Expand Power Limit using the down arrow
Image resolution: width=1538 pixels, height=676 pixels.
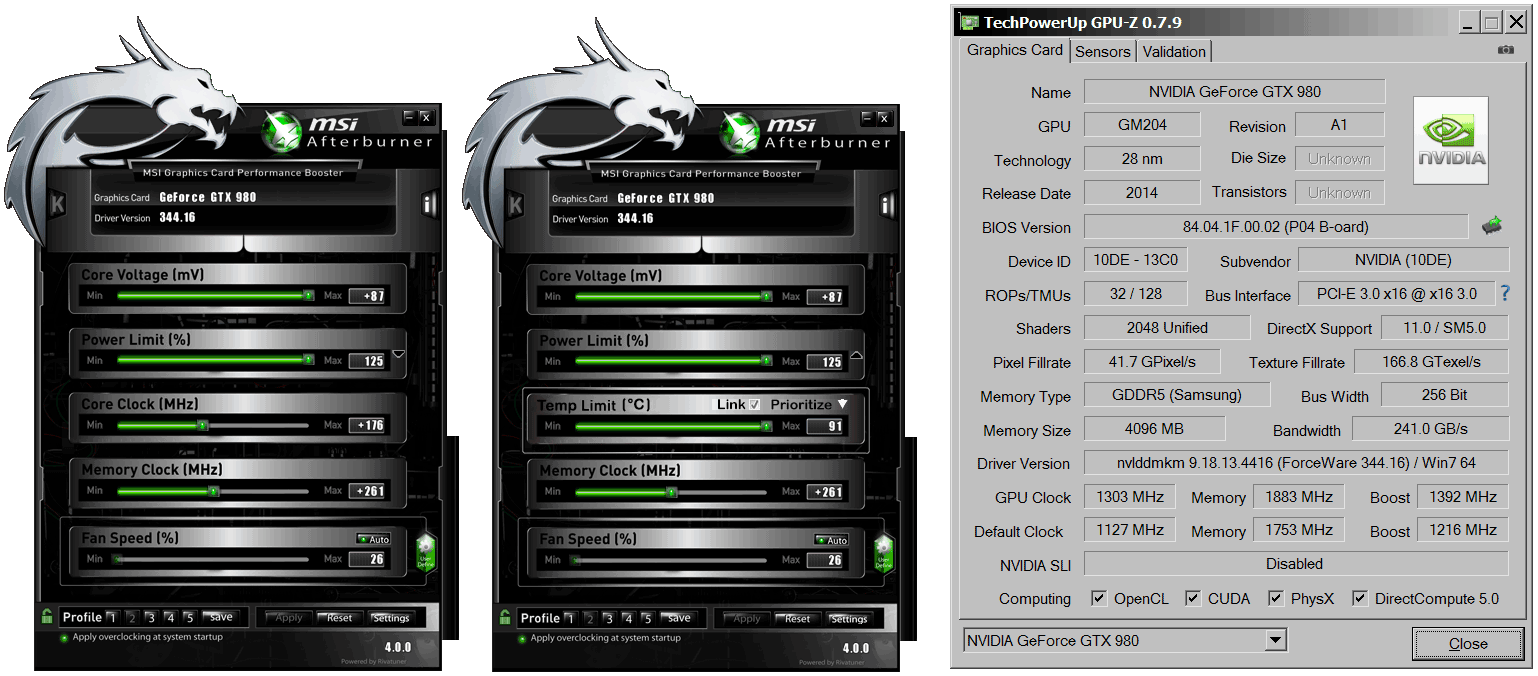click(x=398, y=354)
